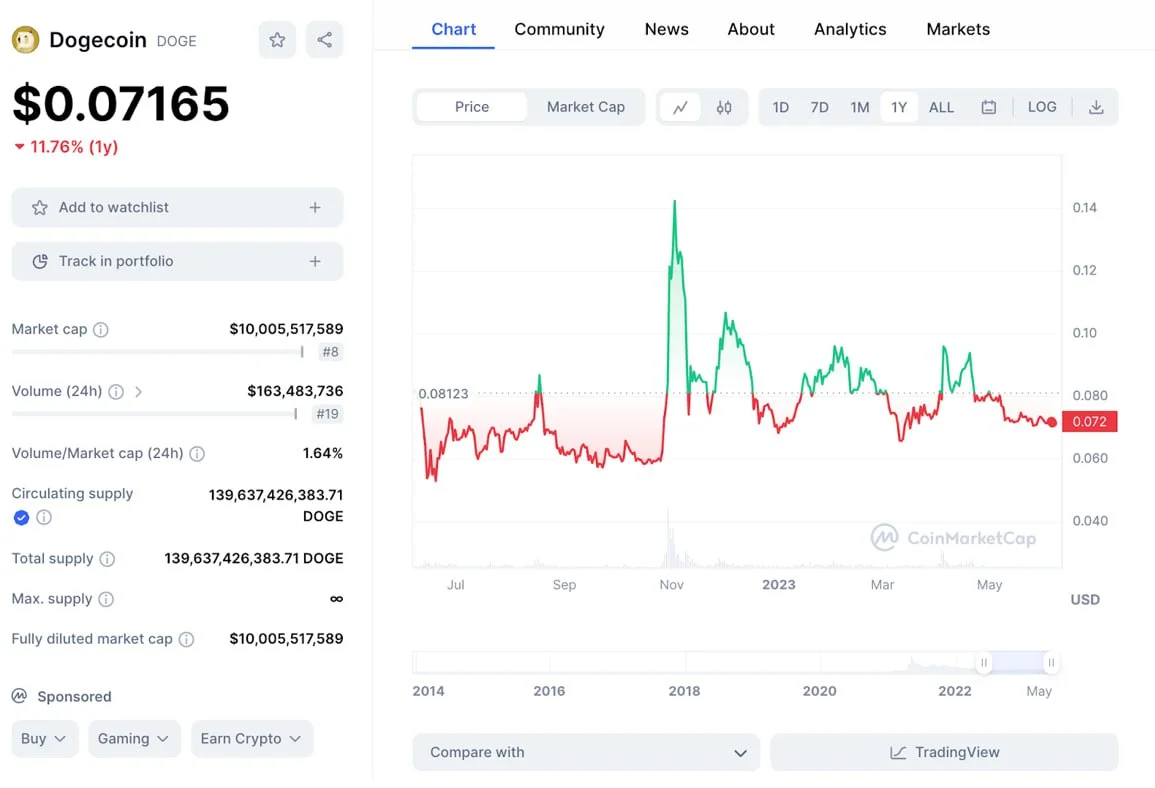Open Gaming dropdown
The image size is (1155, 788).
[134, 739]
